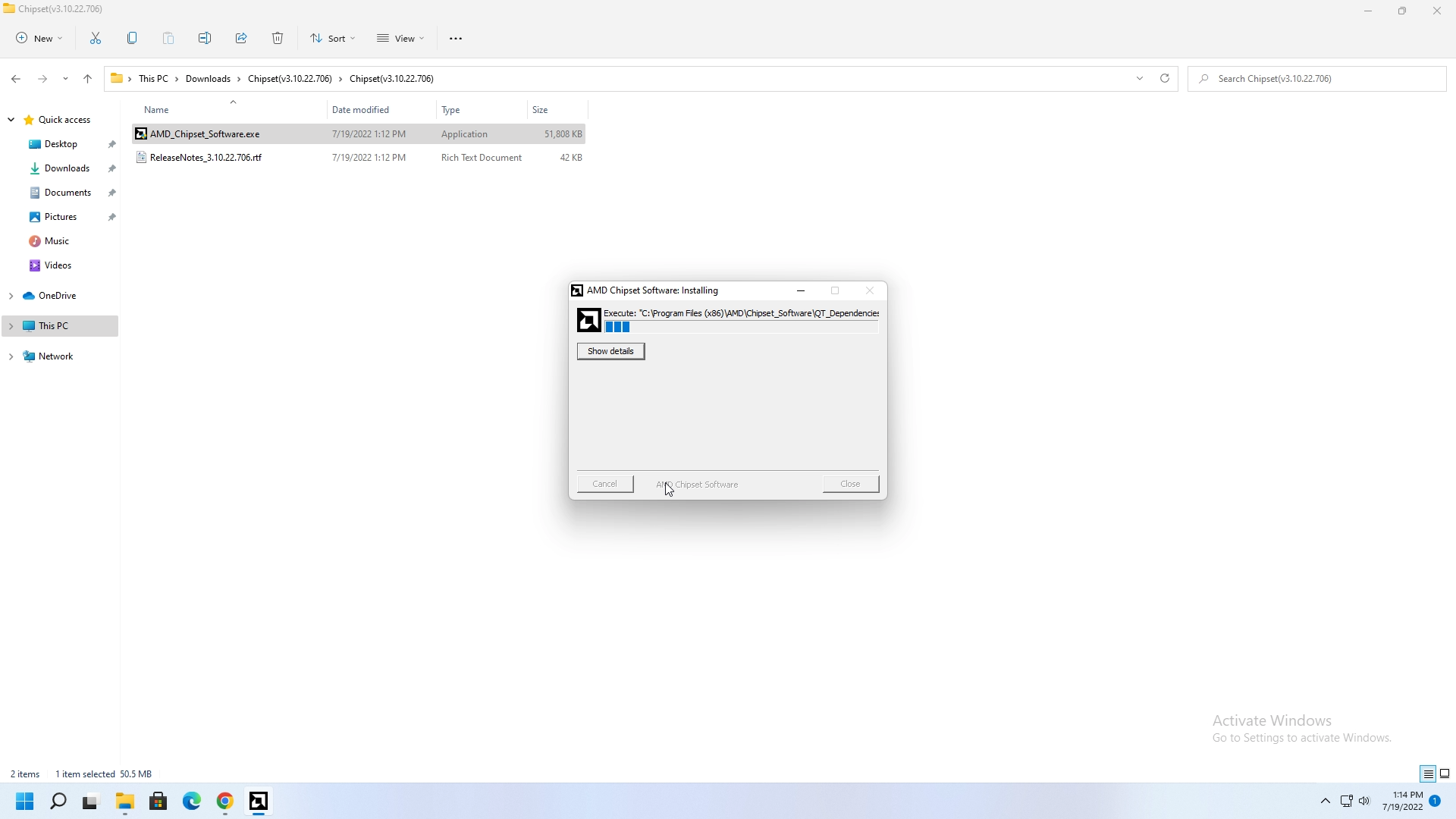Click the installer progress bar
This screenshot has width=1456, height=819.
(742, 328)
